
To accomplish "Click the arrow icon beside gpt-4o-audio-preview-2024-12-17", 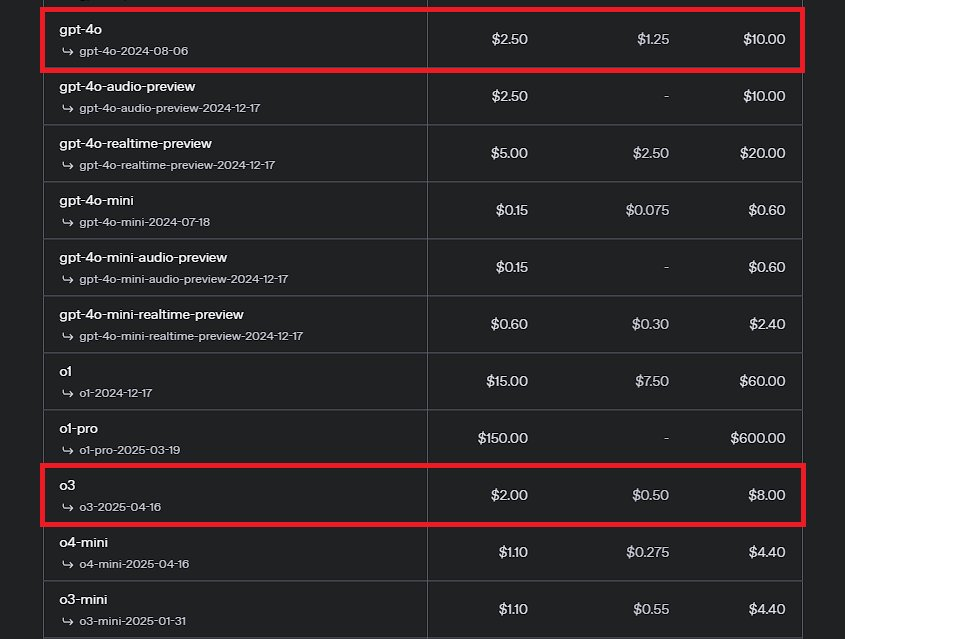I will (x=67, y=108).
